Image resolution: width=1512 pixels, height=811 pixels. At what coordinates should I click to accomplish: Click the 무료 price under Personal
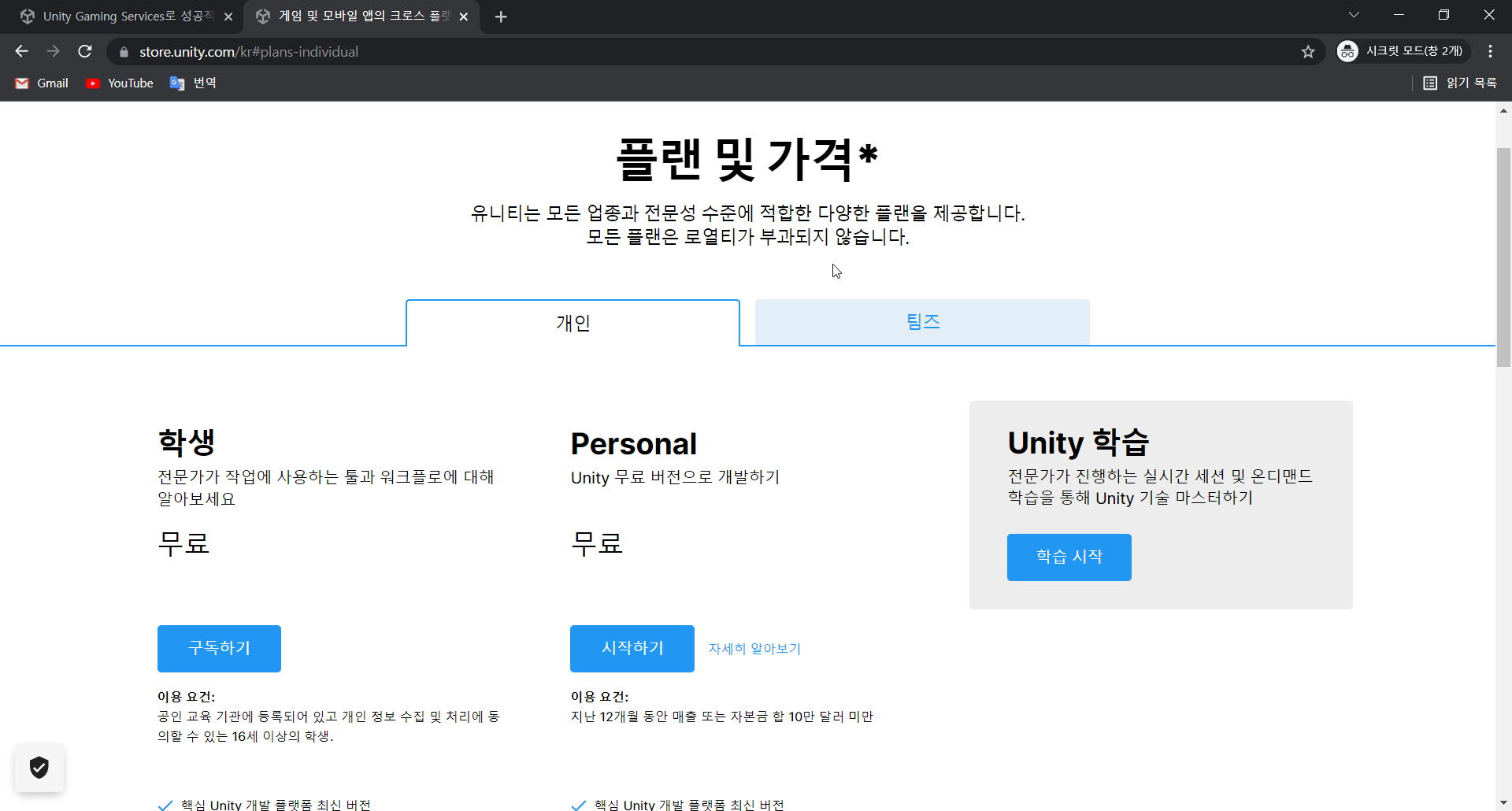click(597, 543)
